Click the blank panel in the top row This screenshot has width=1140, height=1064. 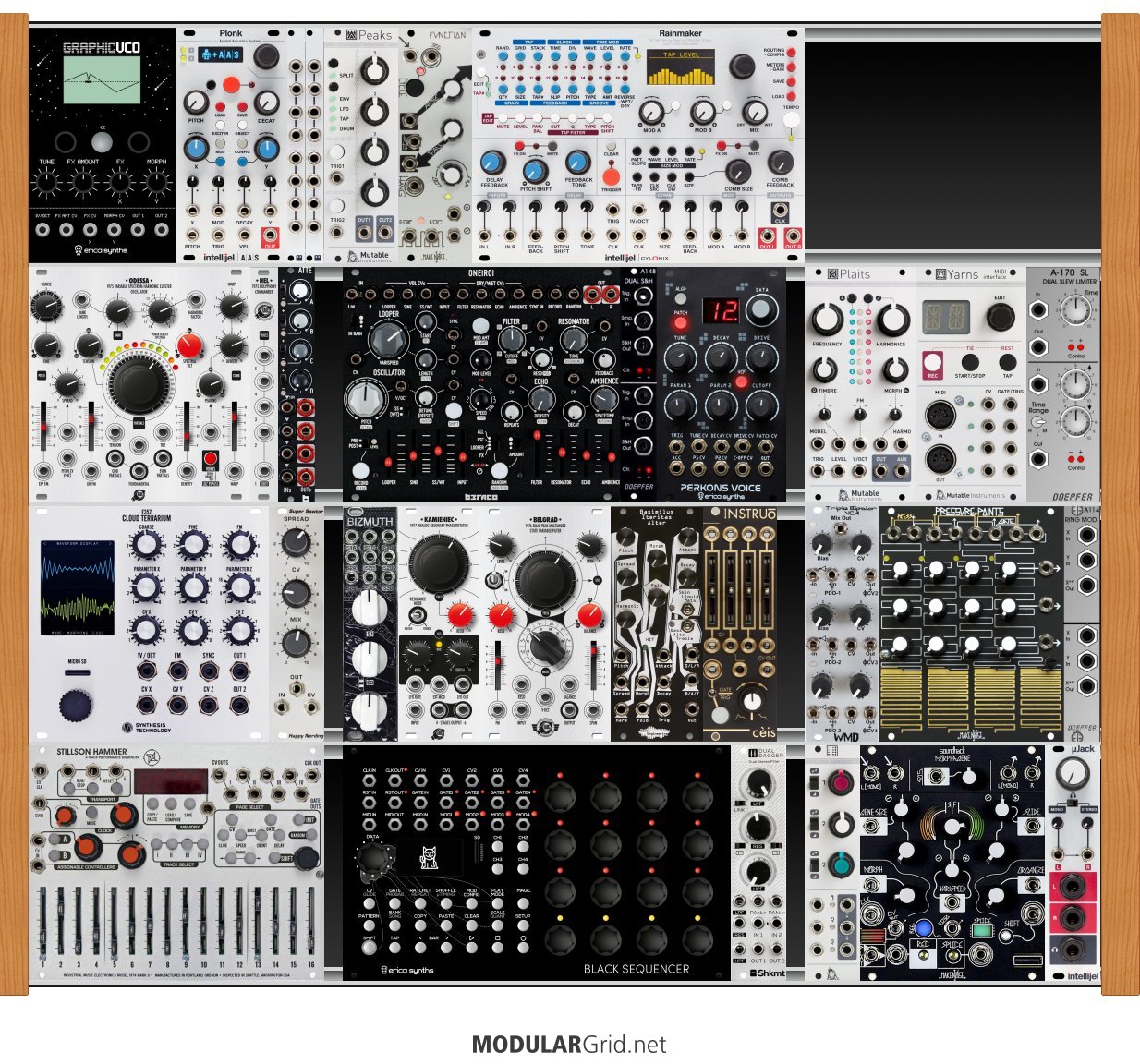pyautogui.click(x=952, y=146)
